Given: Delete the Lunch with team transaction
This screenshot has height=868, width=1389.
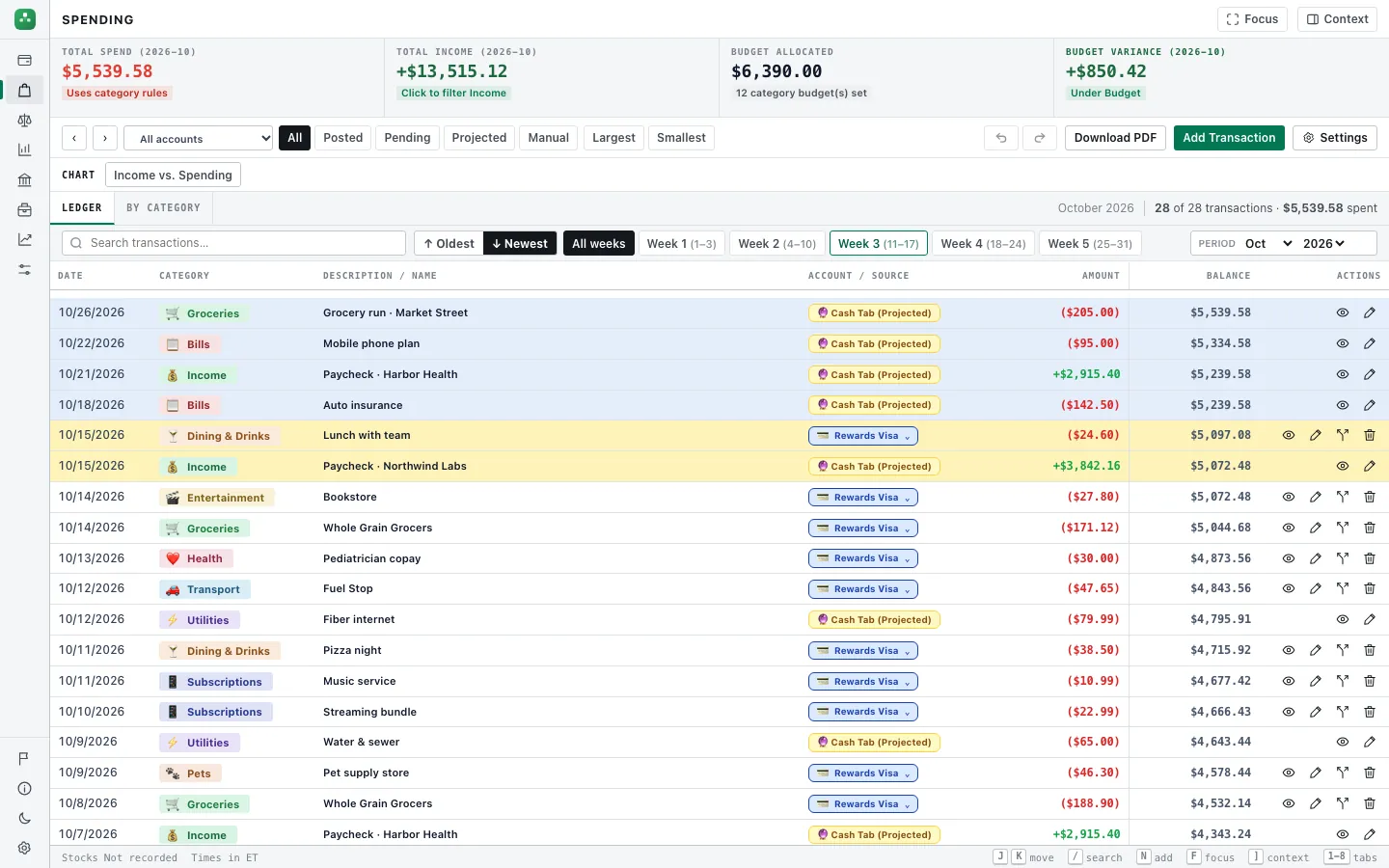Looking at the screenshot, I should point(1370,436).
